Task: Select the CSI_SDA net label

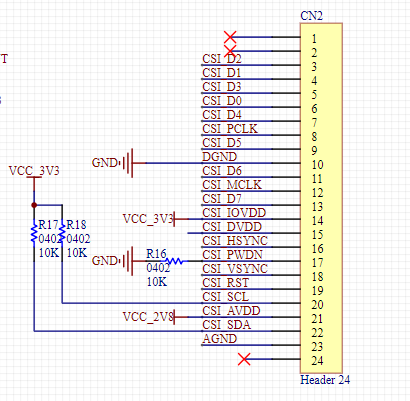Action: pyautogui.click(x=226, y=325)
